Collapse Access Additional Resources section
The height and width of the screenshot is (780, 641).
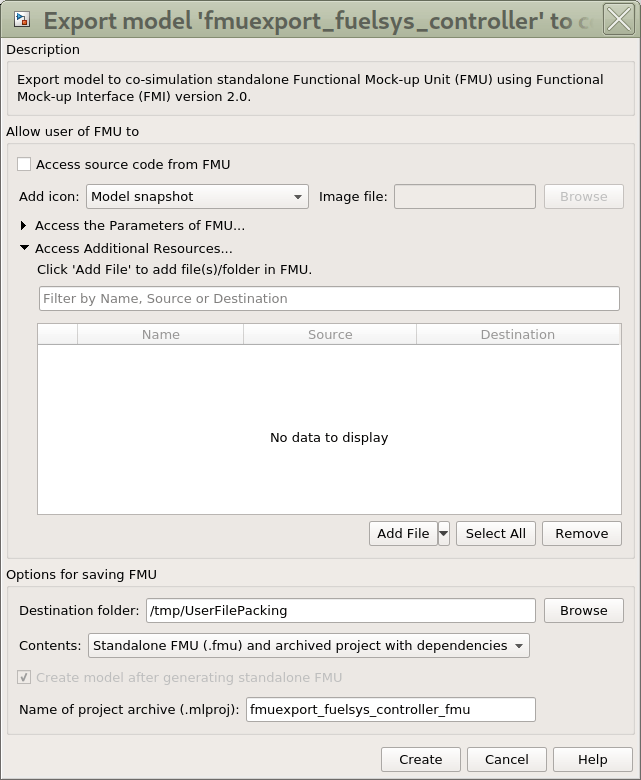pyautogui.click(x=24, y=249)
